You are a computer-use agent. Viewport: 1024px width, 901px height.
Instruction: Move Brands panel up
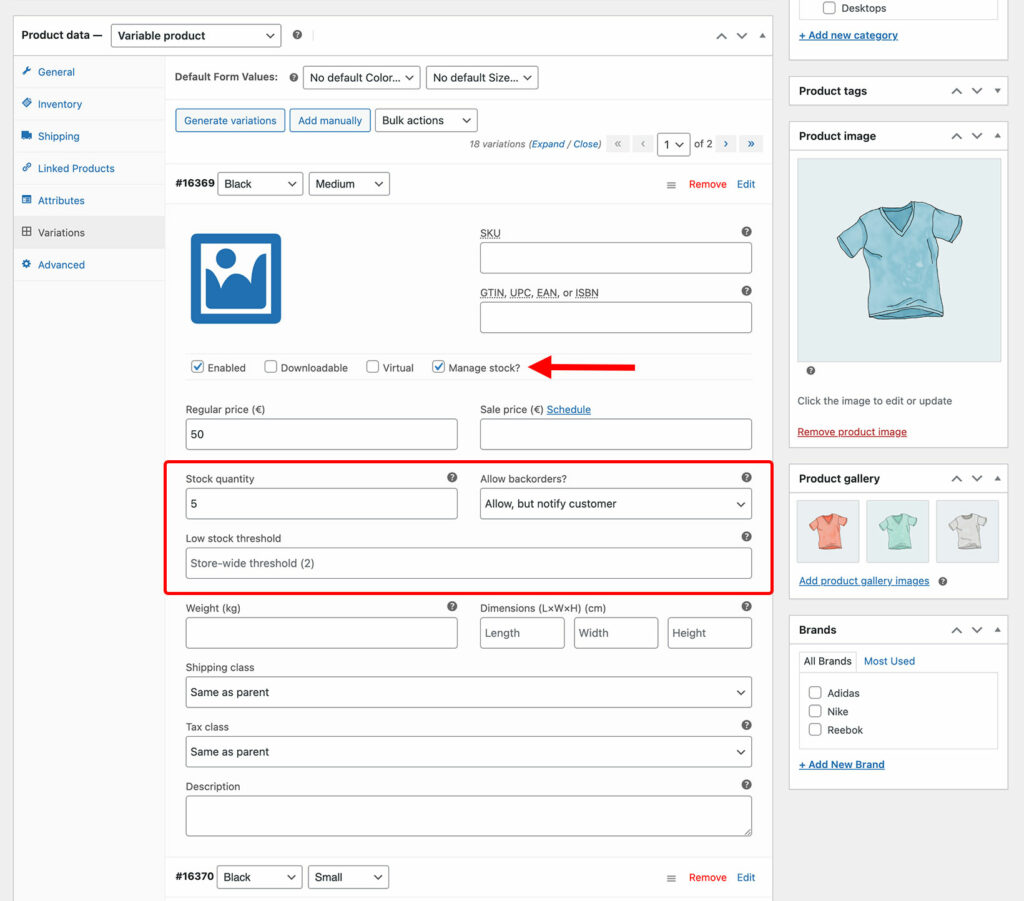coord(956,630)
